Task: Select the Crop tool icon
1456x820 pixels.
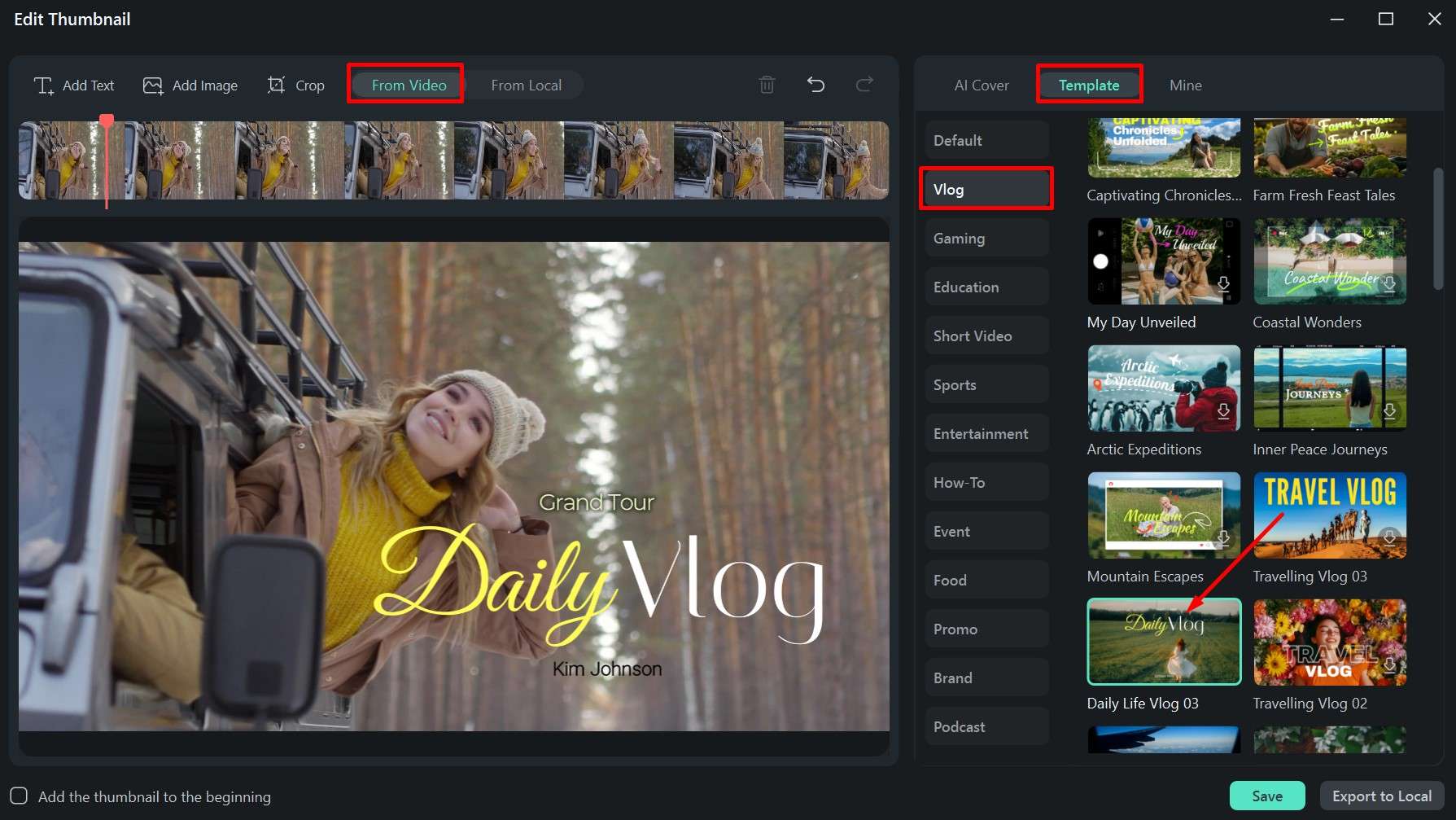Action: coord(277,86)
